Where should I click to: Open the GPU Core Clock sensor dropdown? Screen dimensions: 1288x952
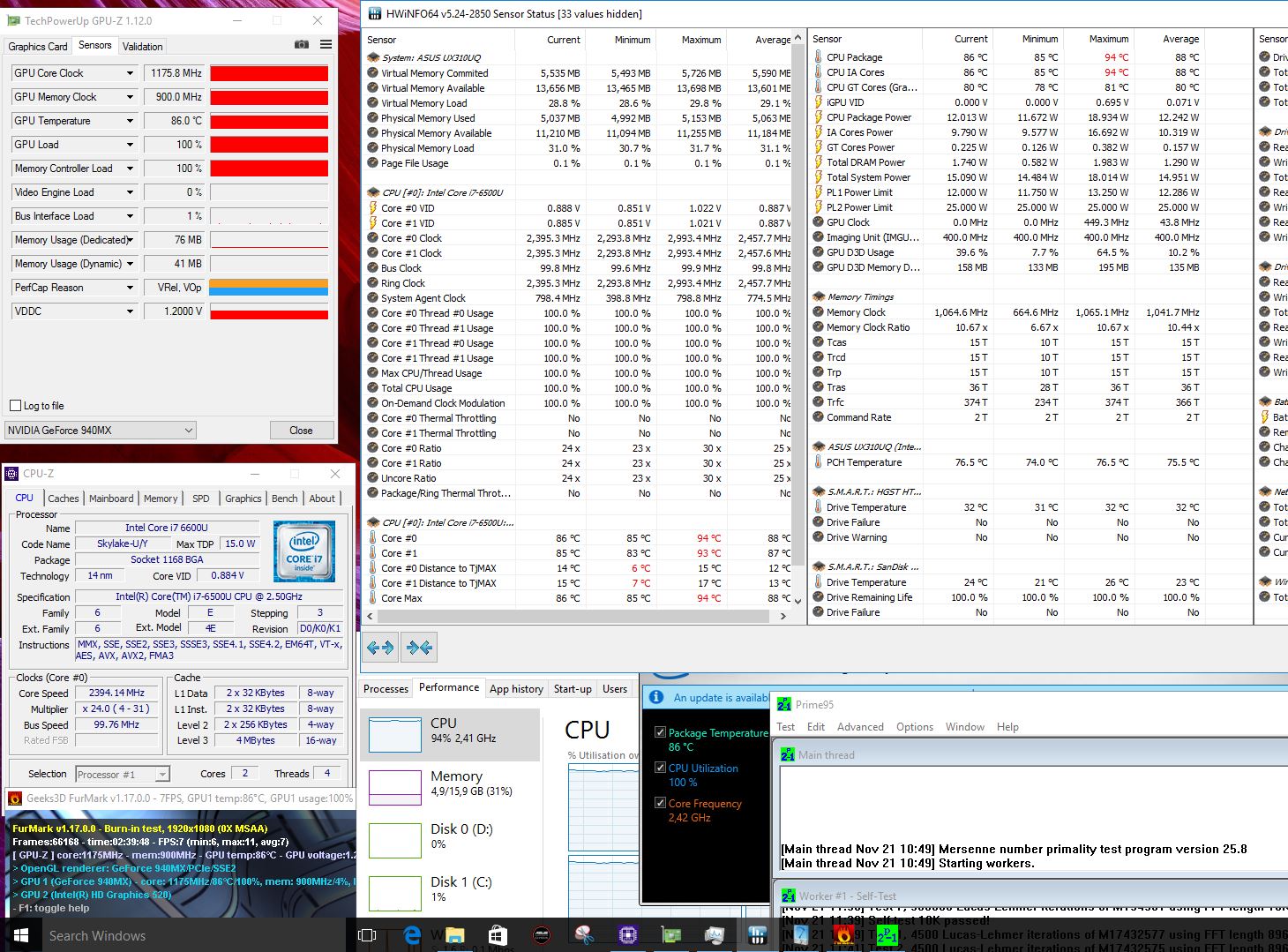pos(130,73)
